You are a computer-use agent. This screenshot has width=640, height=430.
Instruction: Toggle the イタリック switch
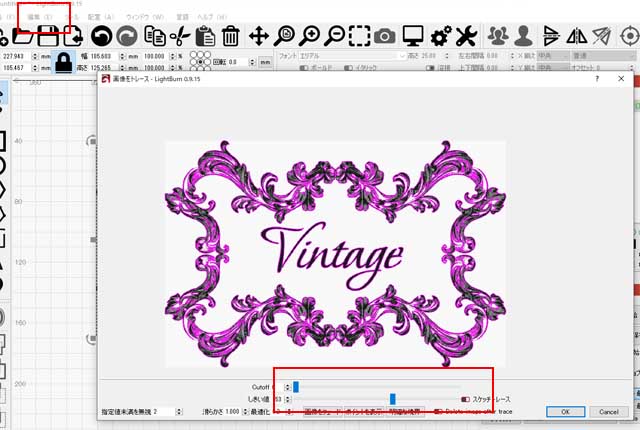pyautogui.click(x=349, y=68)
